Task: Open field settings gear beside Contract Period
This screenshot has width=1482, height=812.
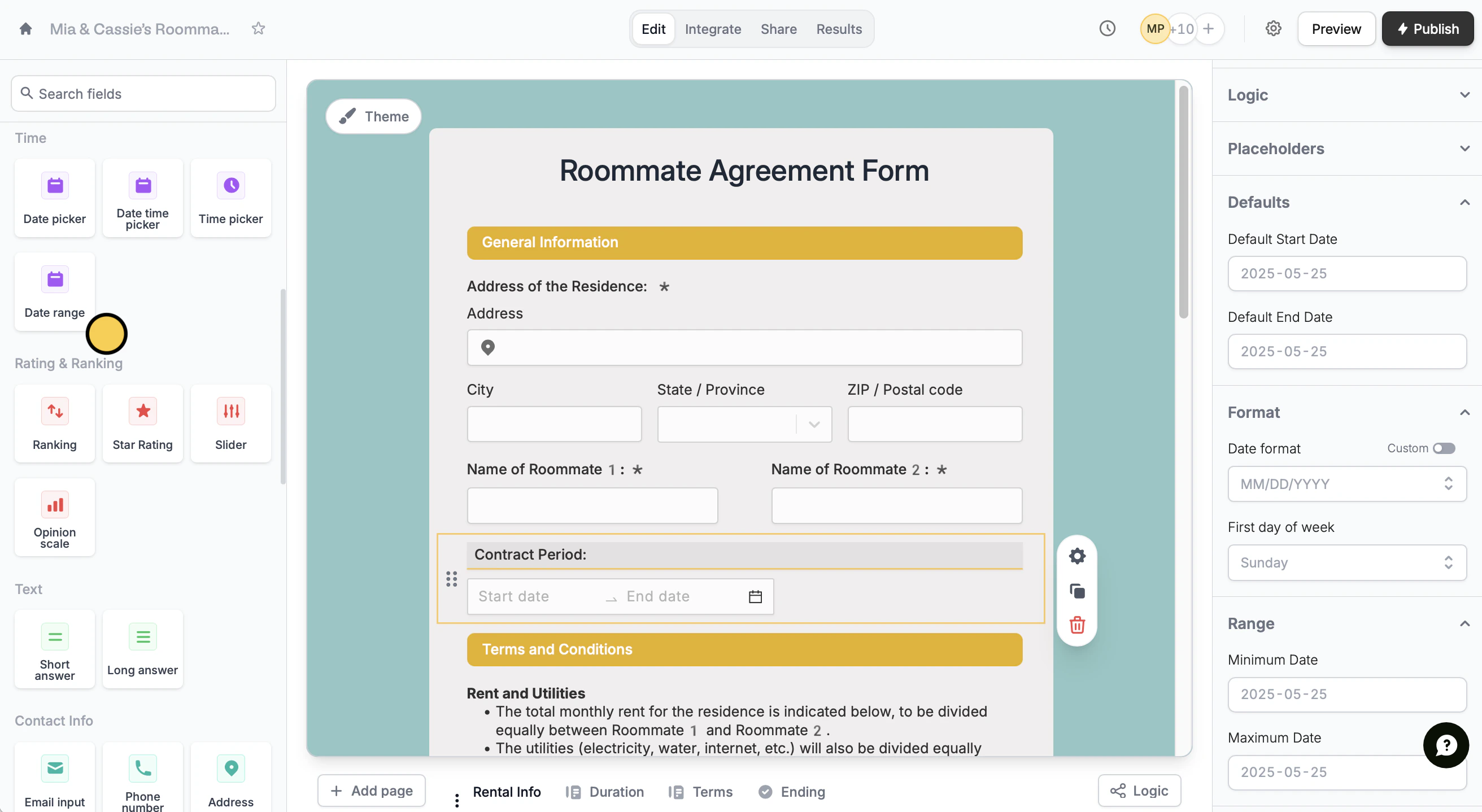Action: [x=1077, y=556]
